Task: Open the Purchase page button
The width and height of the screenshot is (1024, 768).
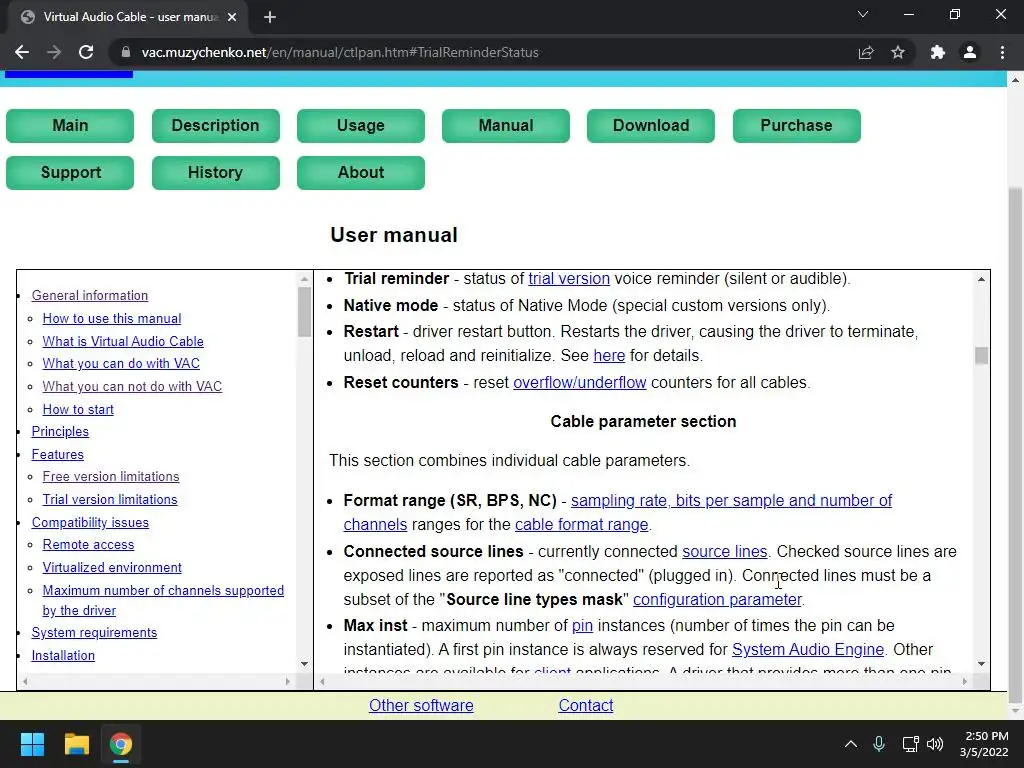Action: 796,125
